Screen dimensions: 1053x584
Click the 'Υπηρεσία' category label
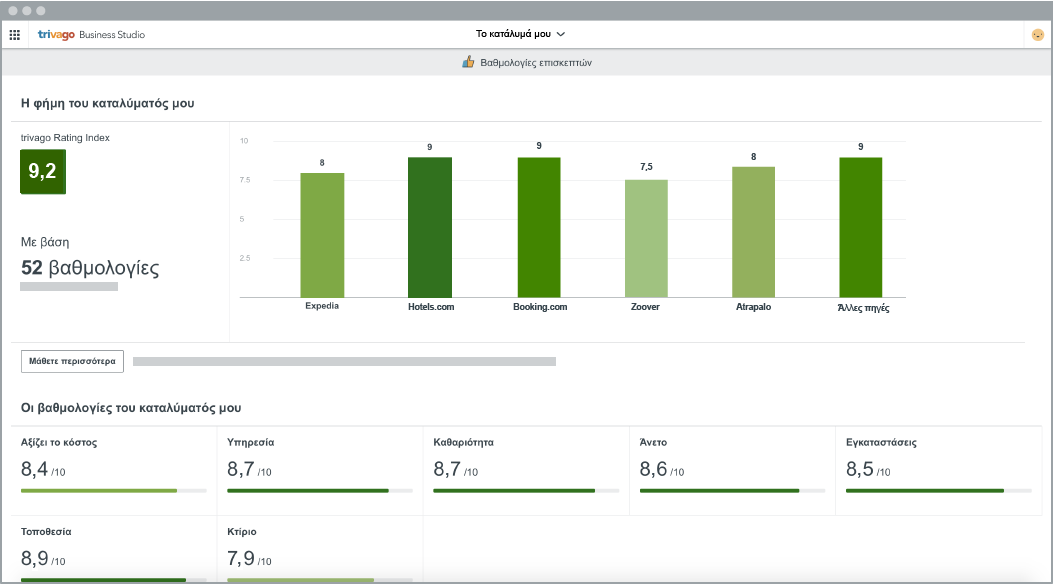[x=250, y=442]
